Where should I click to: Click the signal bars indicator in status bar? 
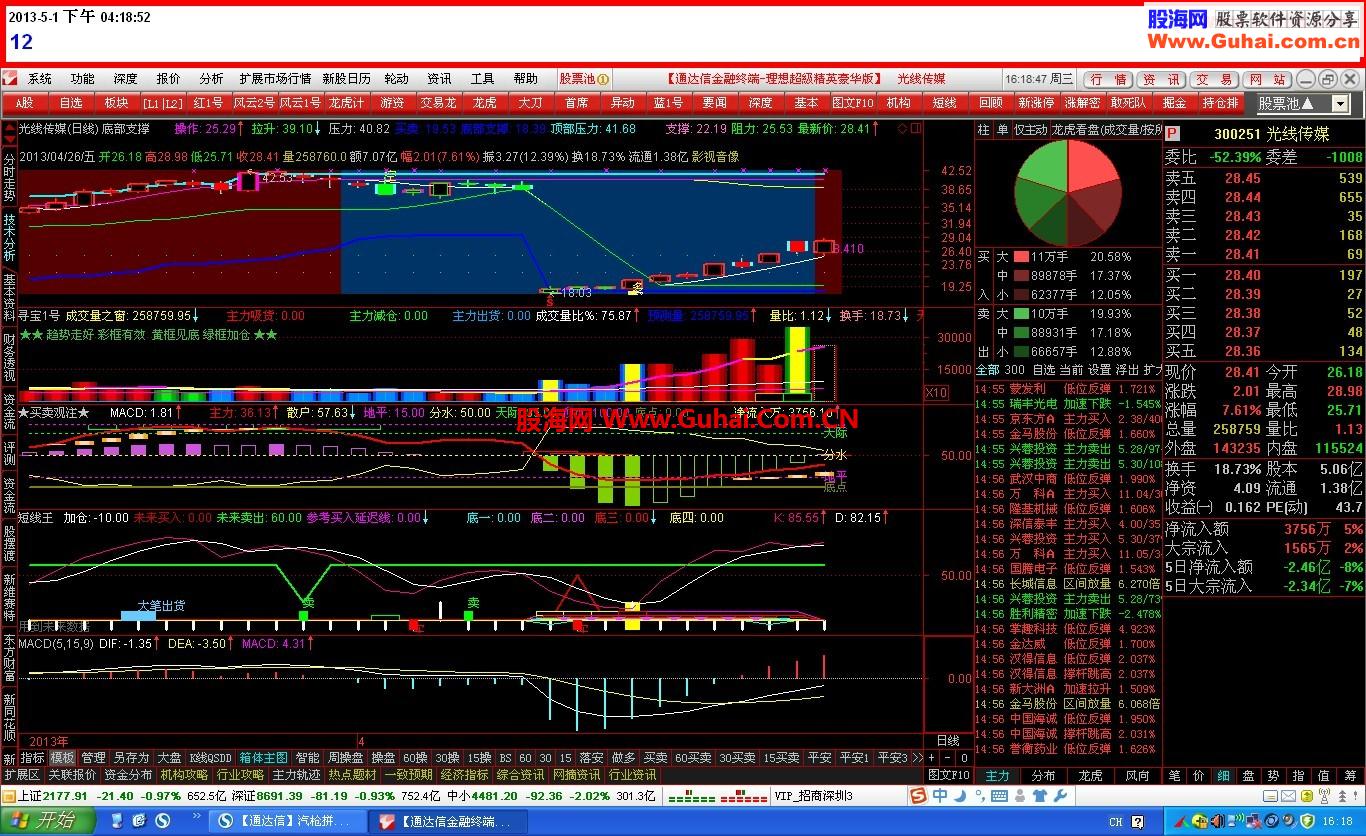tap(716, 796)
